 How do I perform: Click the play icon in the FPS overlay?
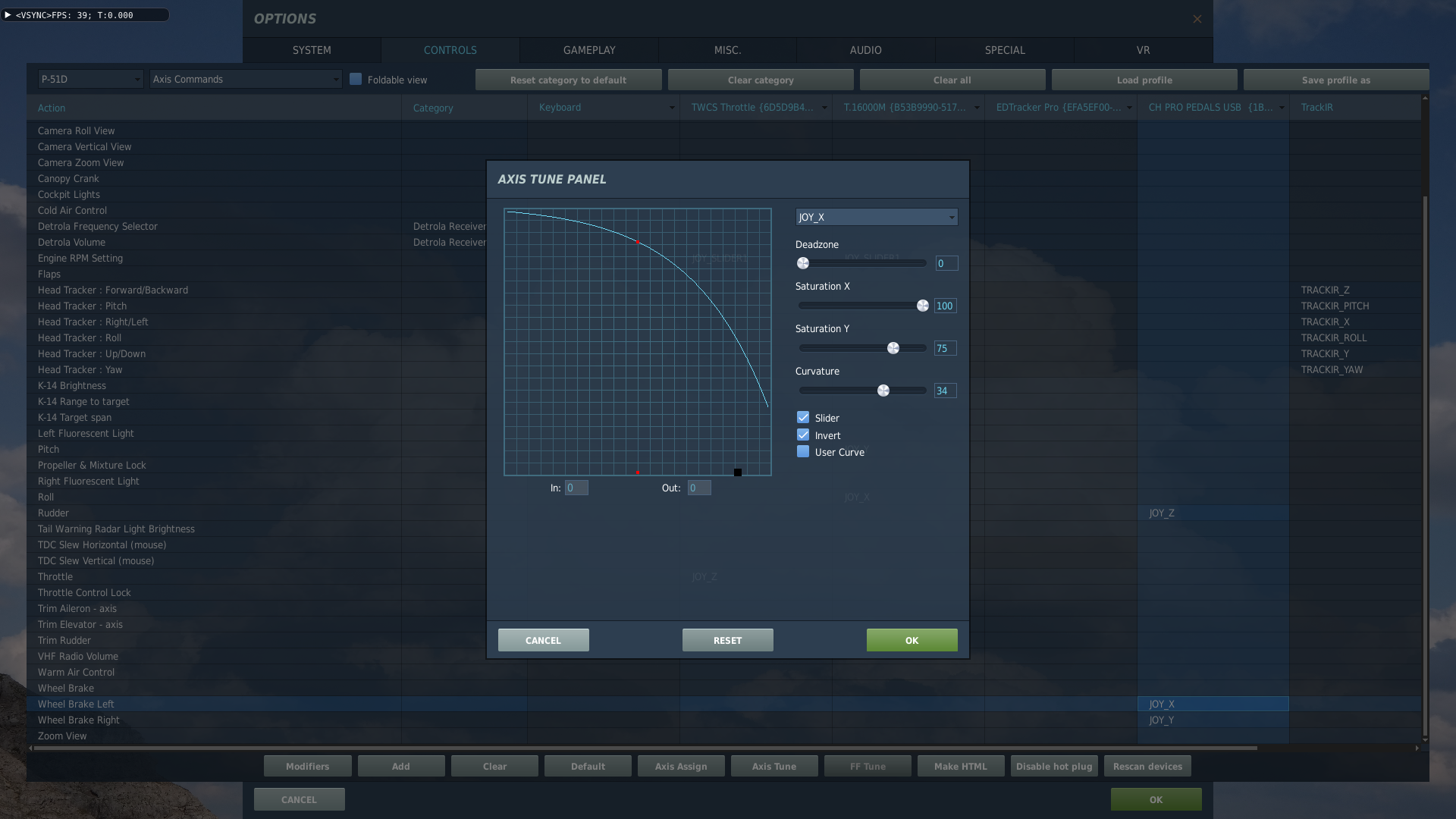[x=8, y=14]
